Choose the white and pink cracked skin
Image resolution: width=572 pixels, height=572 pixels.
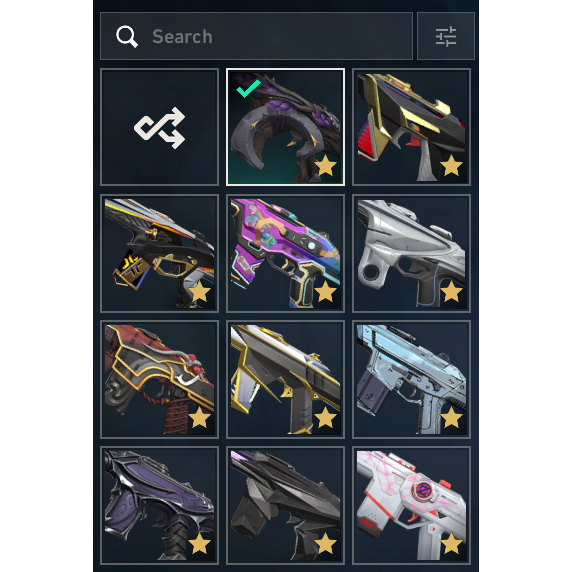411,505
